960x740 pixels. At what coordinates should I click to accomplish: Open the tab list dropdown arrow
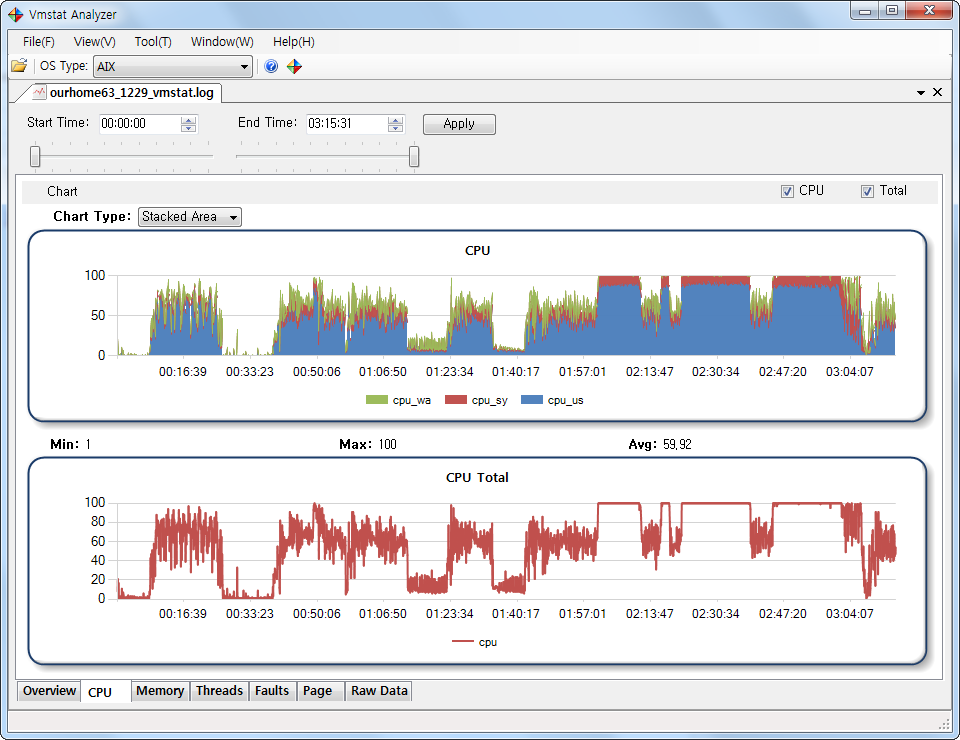[x=920, y=90]
